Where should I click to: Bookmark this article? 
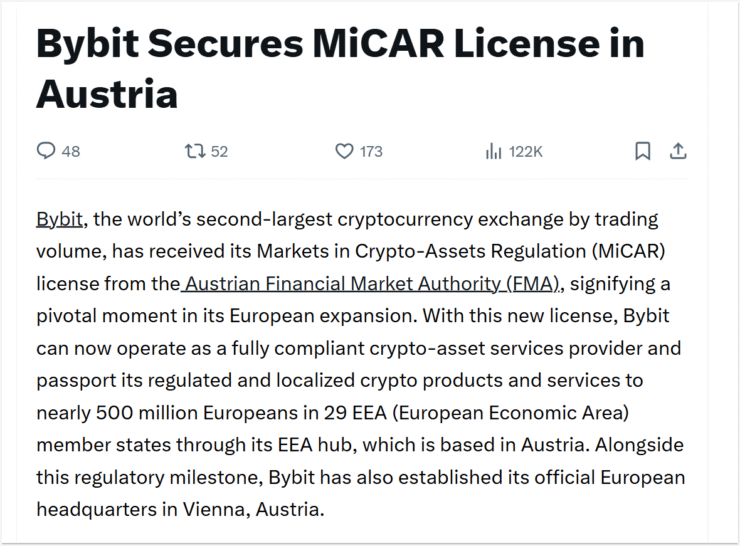[x=643, y=151]
